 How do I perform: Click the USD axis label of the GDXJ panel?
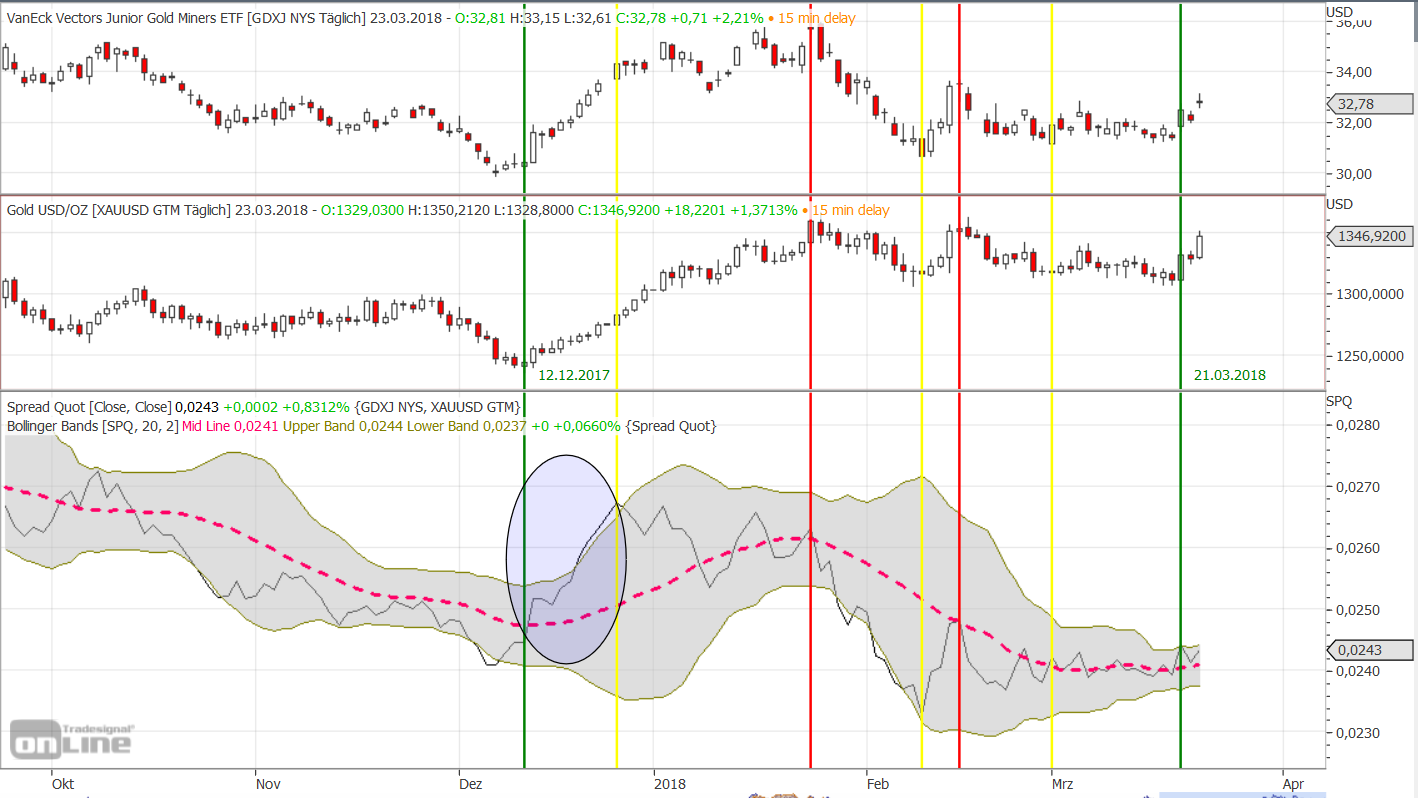(1339, 11)
